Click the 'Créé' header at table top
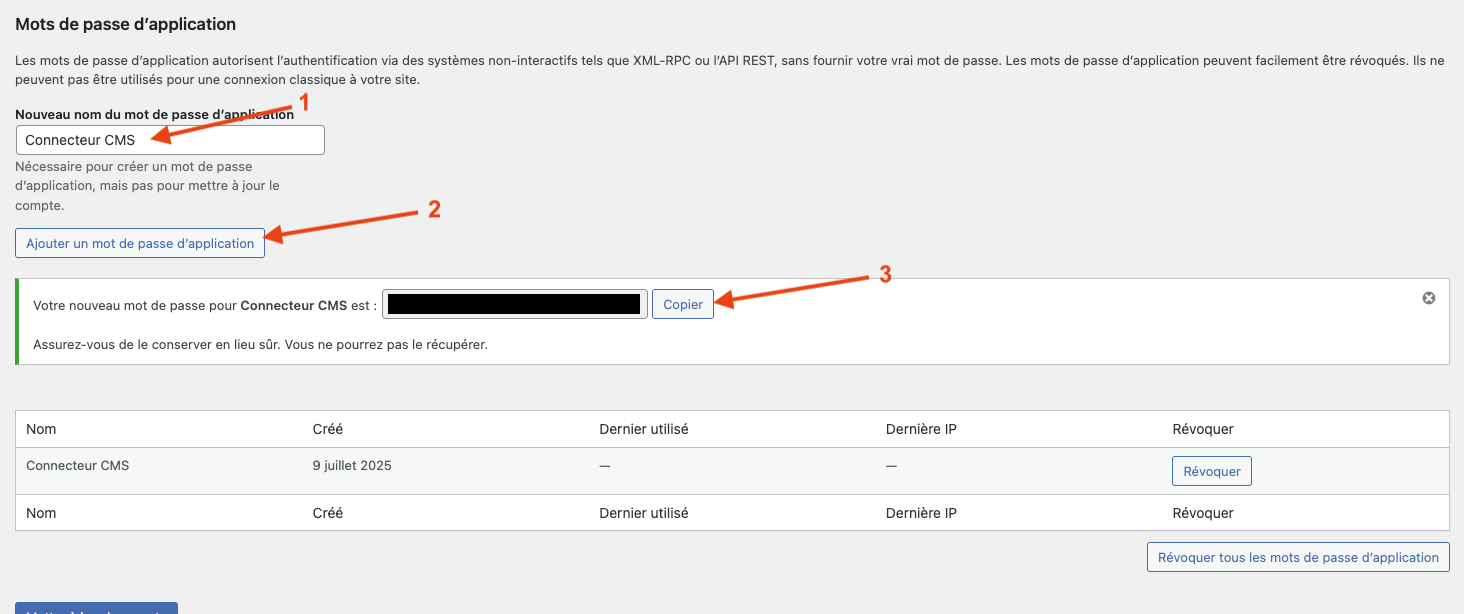 (x=327, y=429)
